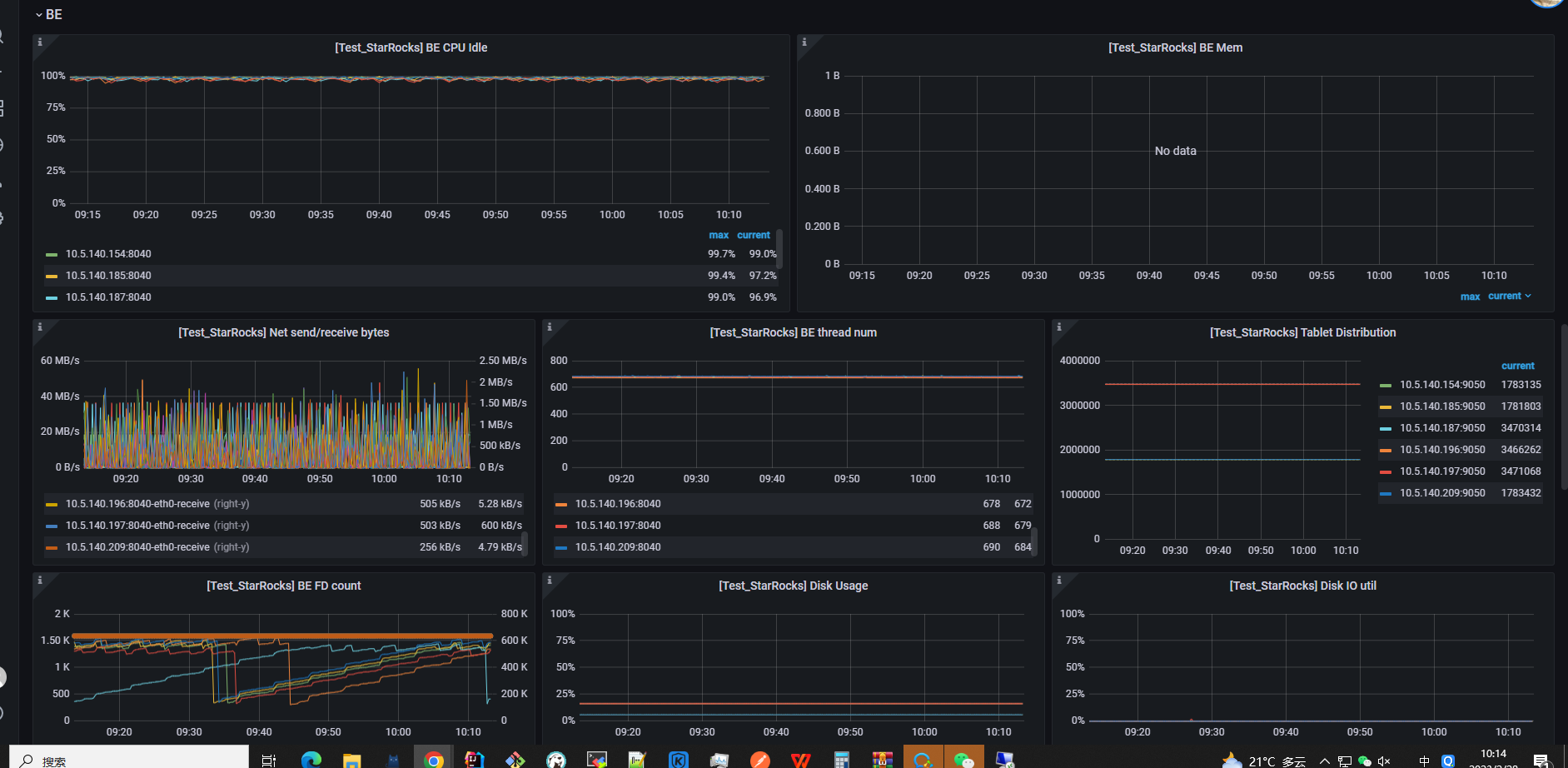Open the BE FD count panel title menu
The image size is (1568, 768).
pyautogui.click(x=284, y=586)
